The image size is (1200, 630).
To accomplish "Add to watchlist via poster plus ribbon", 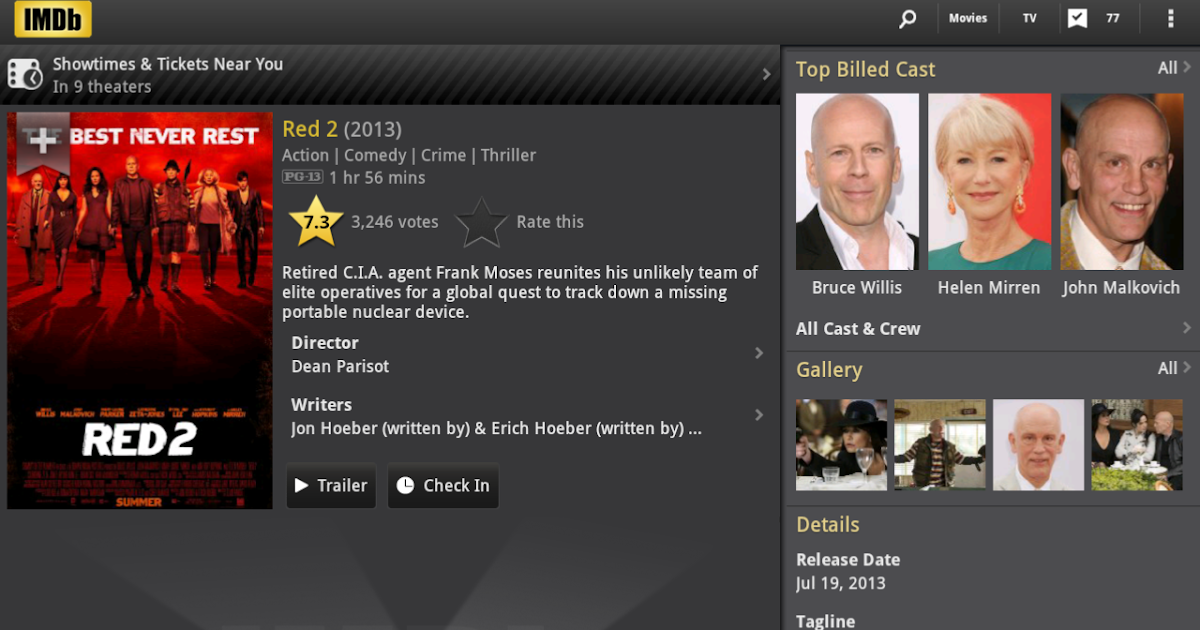I will (x=43, y=141).
